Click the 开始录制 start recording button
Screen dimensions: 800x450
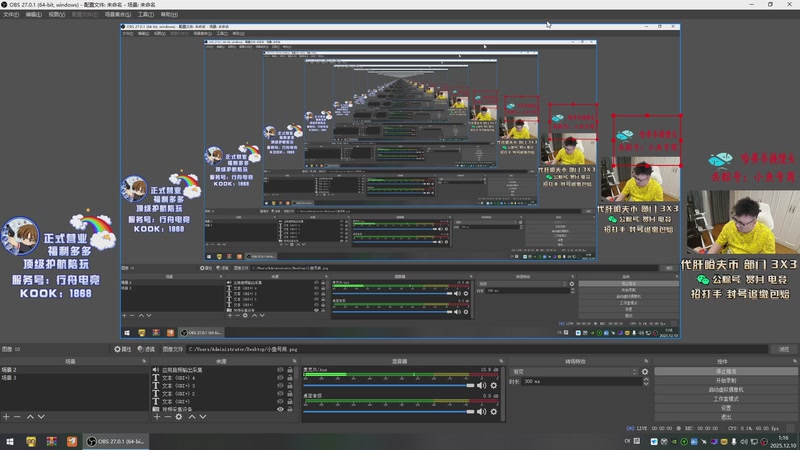pyautogui.click(x=726, y=381)
